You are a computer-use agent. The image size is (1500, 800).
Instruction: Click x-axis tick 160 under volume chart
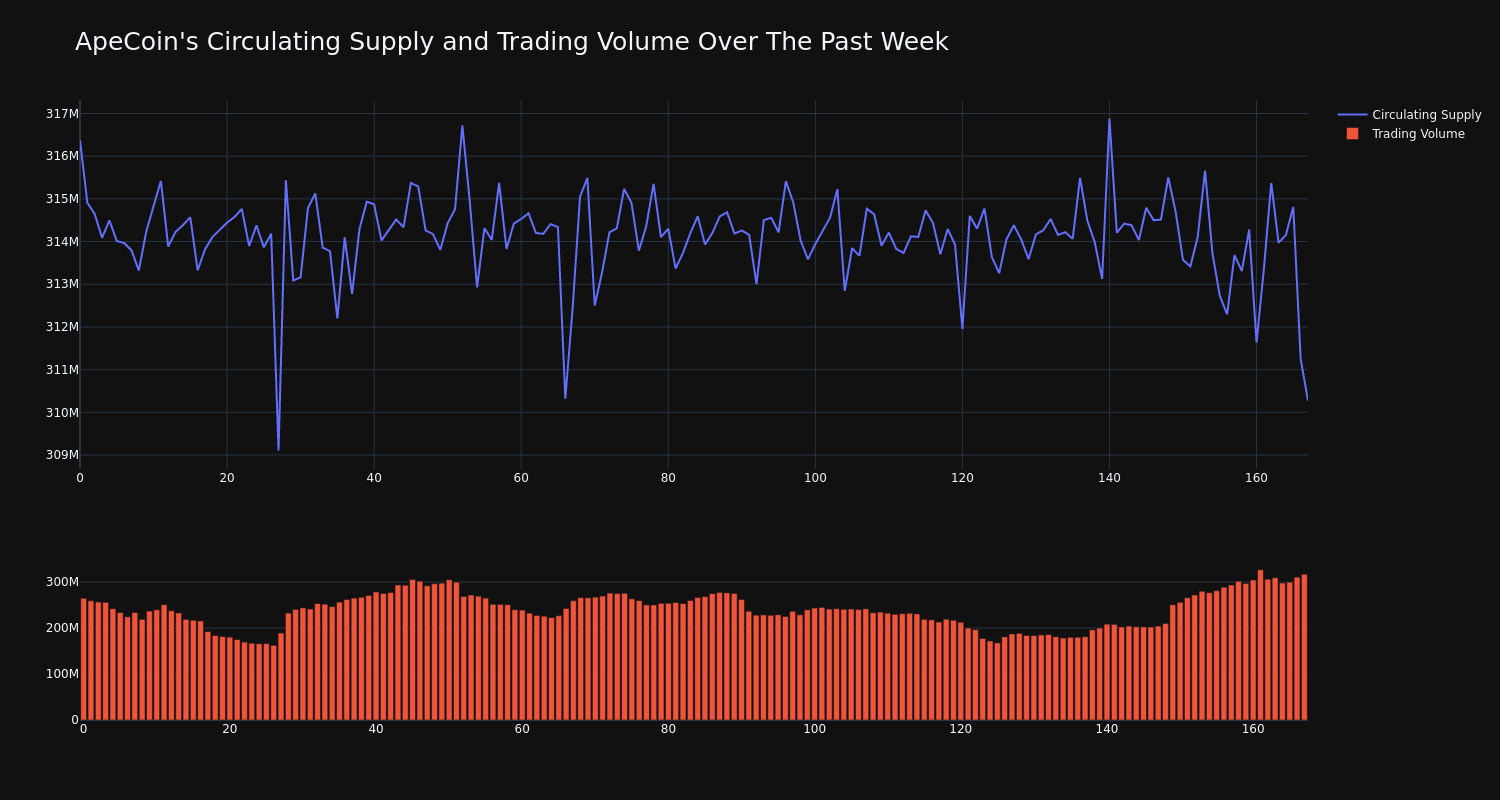pyautogui.click(x=1253, y=729)
